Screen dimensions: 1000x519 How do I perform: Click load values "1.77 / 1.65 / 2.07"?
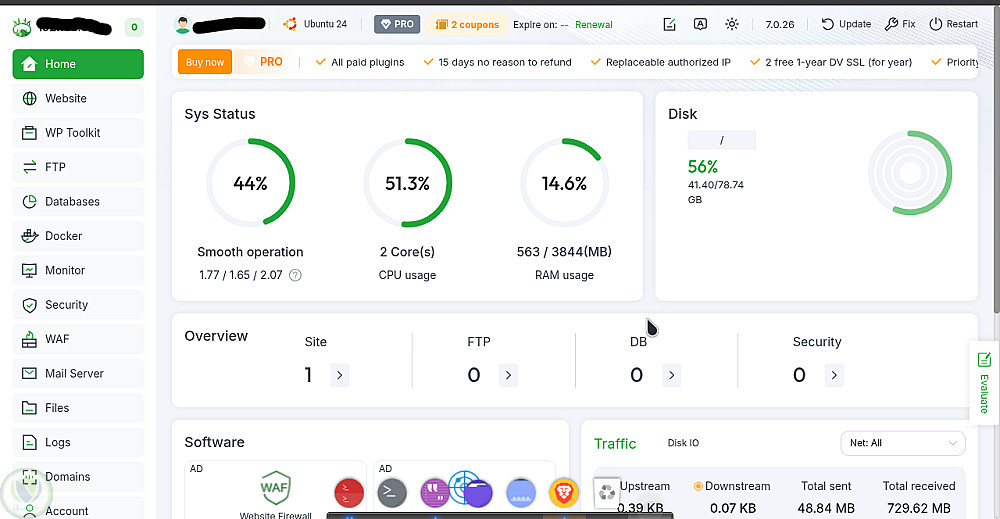[x=240, y=275]
